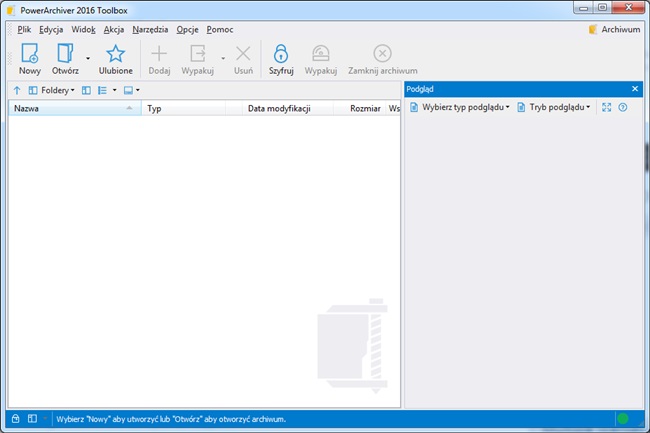Click the status bar lock icon
Screen dimensions: 650x433
click(15, 418)
